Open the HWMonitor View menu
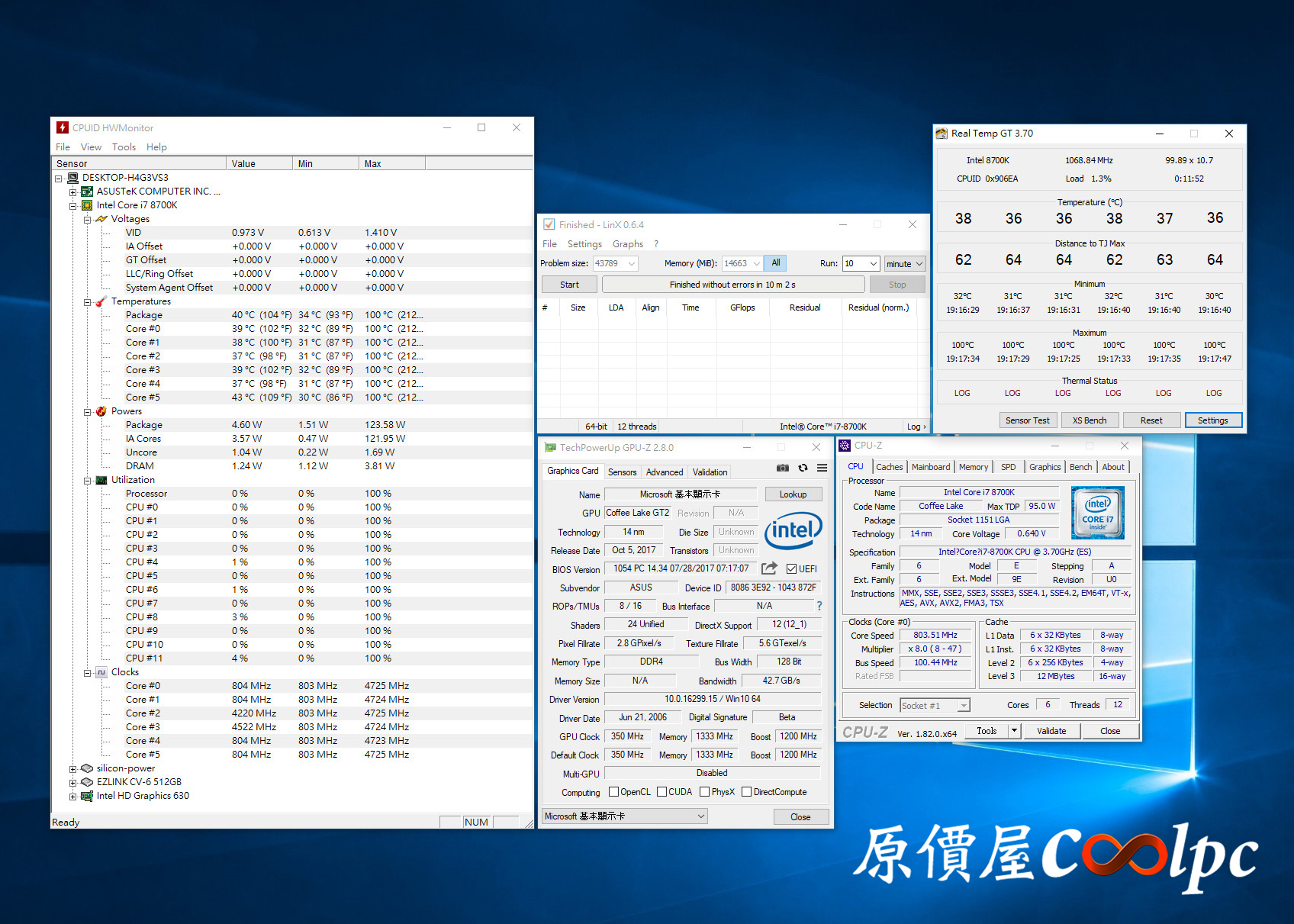1294x924 pixels. (x=91, y=147)
